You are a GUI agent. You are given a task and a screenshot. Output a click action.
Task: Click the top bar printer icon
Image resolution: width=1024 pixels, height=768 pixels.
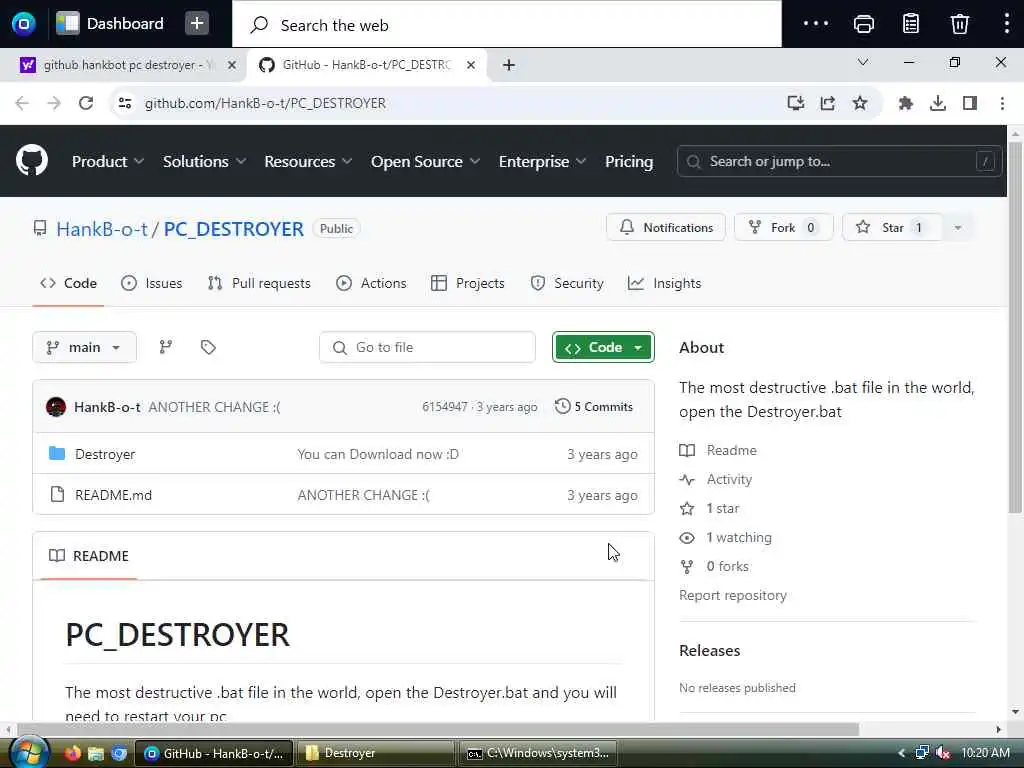click(863, 24)
